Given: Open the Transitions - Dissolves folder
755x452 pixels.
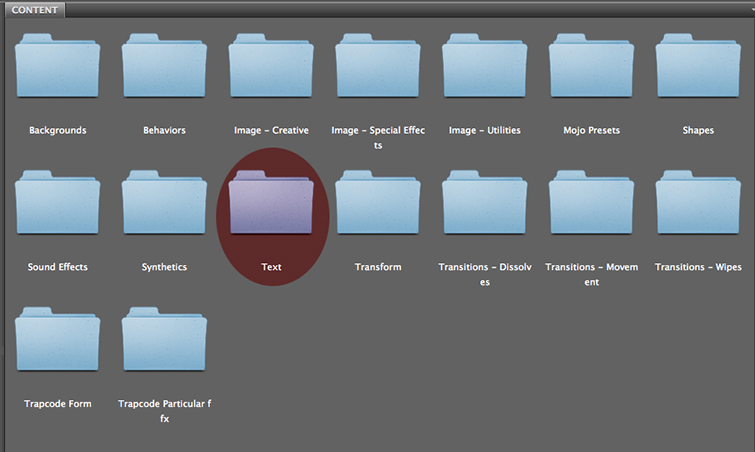Looking at the screenshot, I should (484, 205).
